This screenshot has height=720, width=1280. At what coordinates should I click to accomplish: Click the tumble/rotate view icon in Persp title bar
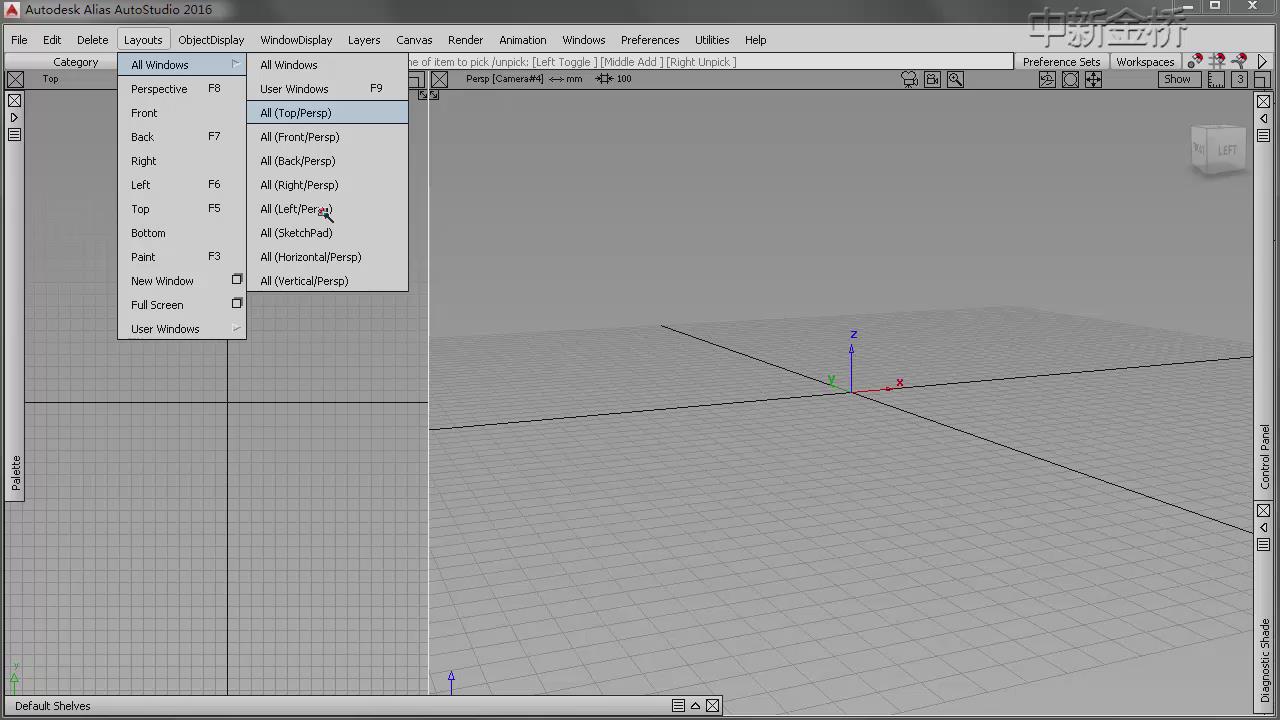pos(1047,79)
